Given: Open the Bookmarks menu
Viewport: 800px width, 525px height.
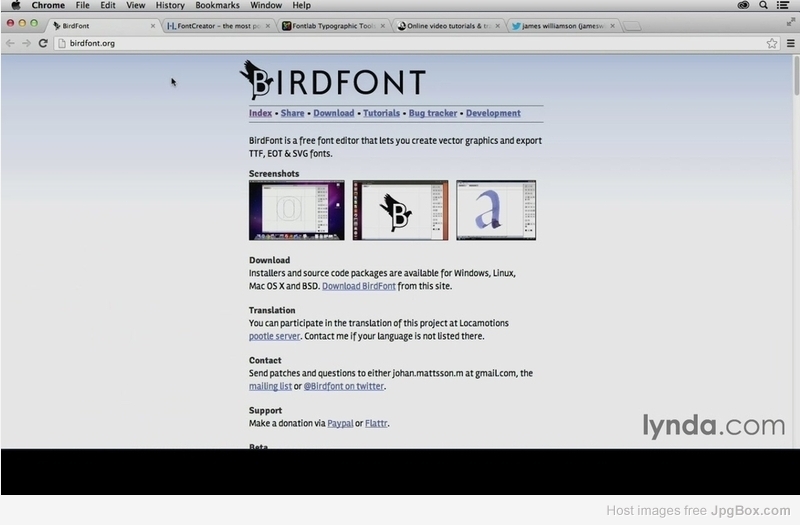Looking at the screenshot, I should pos(217,6).
